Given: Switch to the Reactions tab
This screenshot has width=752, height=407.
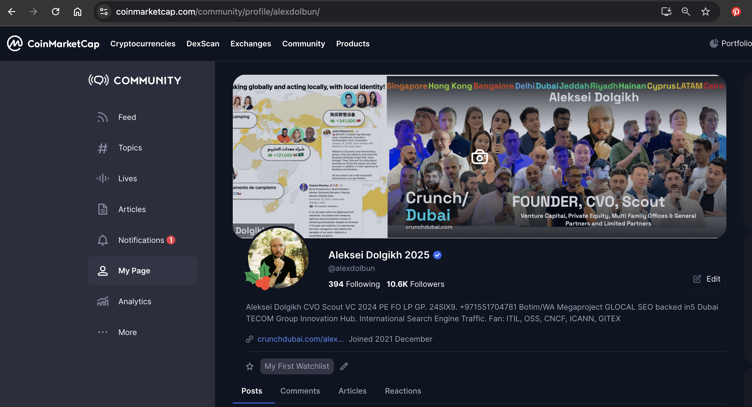Looking at the screenshot, I should click(403, 391).
